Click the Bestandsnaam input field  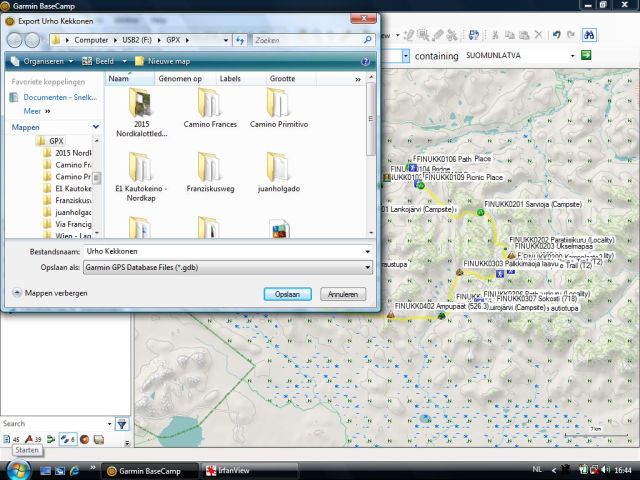[x=228, y=252]
